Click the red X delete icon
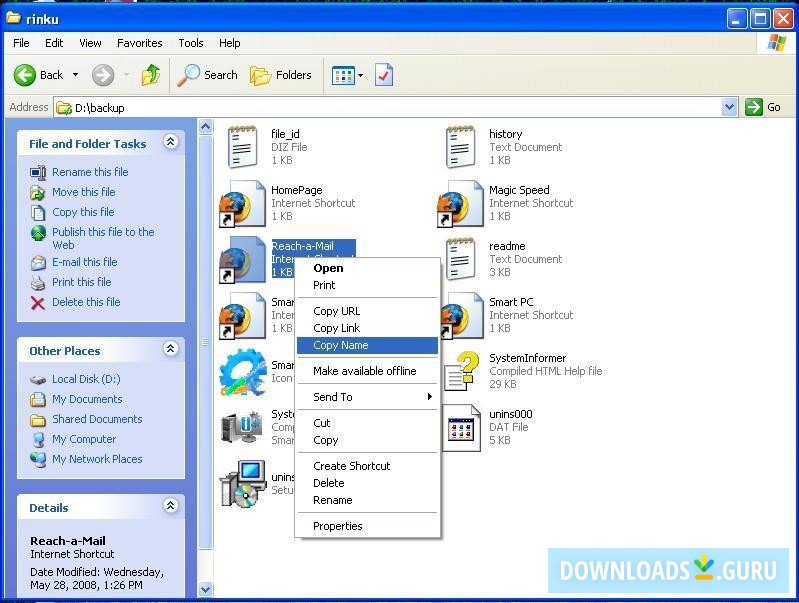The image size is (799, 603). click(x=38, y=303)
